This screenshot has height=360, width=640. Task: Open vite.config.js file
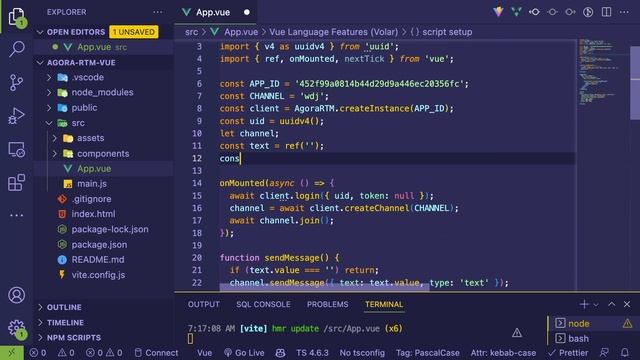[98, 275]
